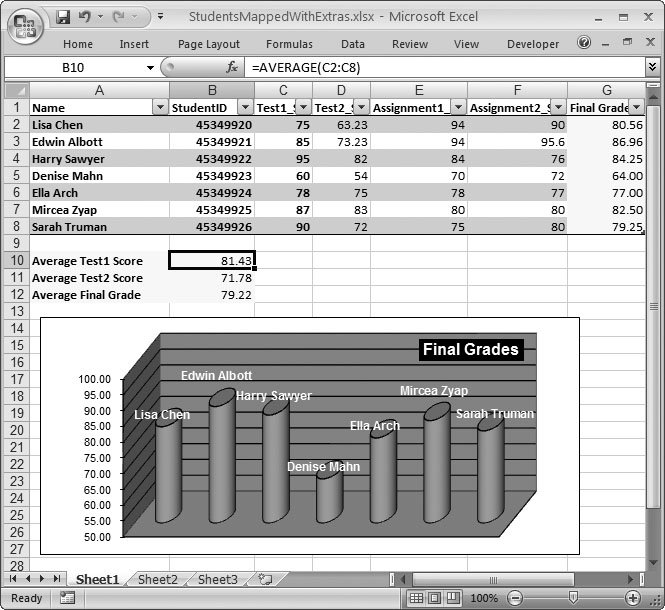The height and width of the screenshot is (610, 665).
Task: Click the macro record icon in status bar
Action: (x=67, y=598)
